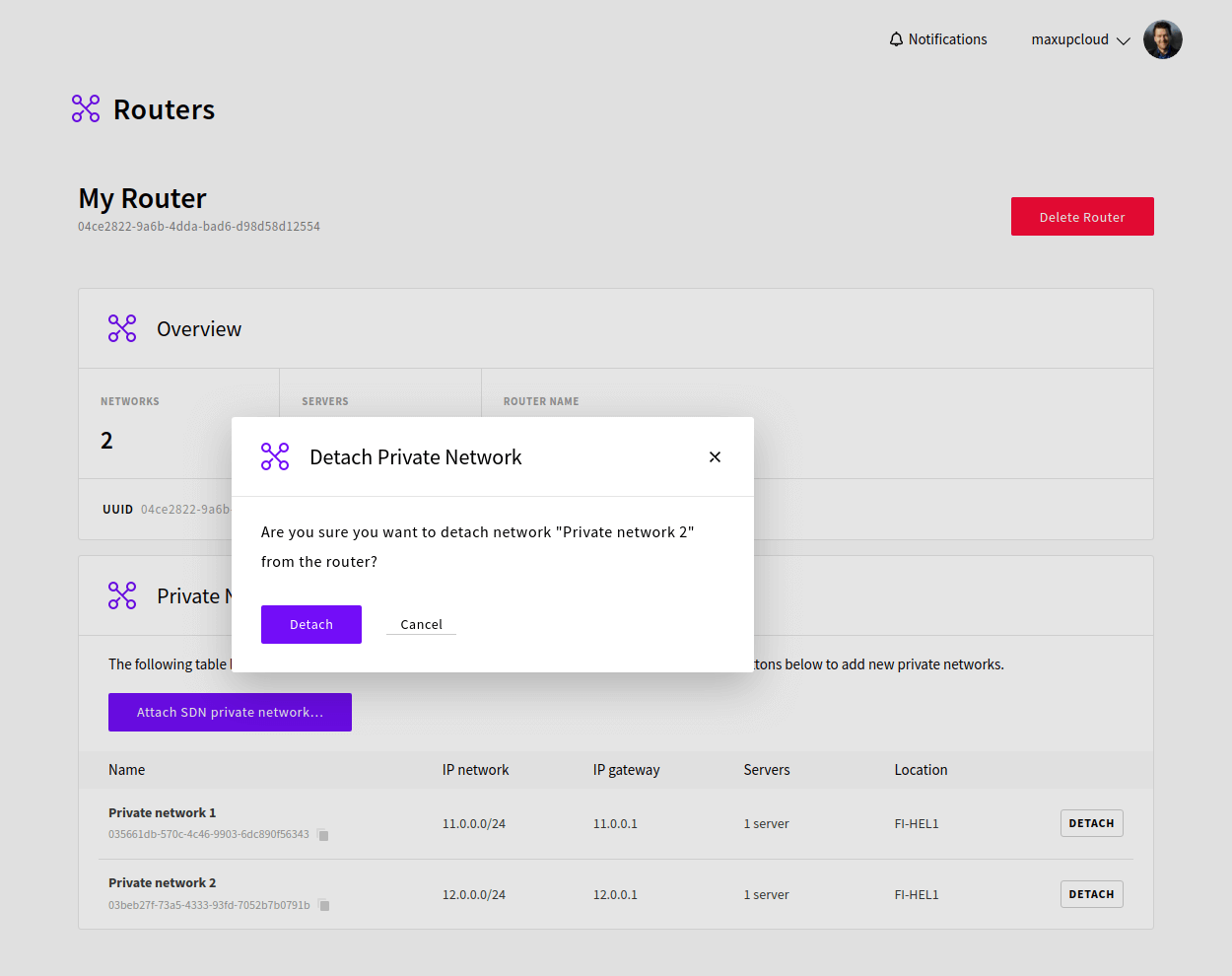The width and height of the screenshot is (1232, 976).
Task: Click the SERVERS label in Overview
Action: (325, 401)
